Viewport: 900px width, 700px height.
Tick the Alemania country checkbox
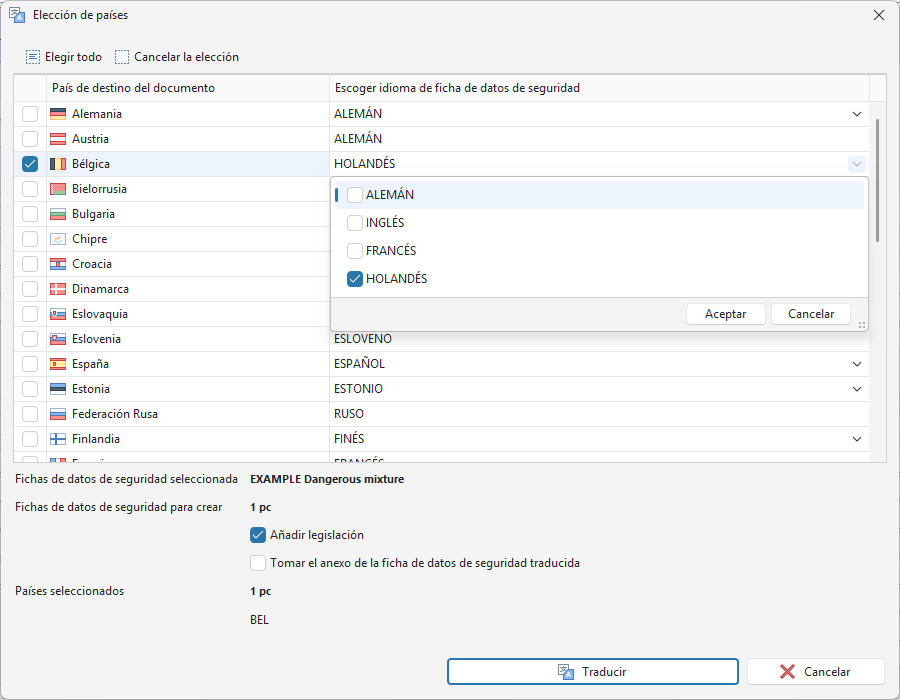pos(30,114)
